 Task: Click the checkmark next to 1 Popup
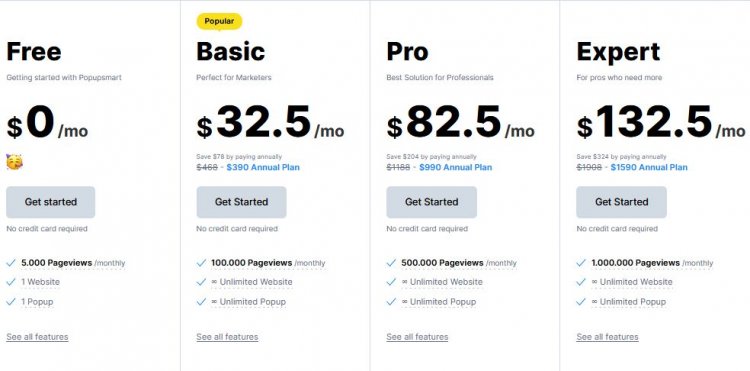11,302
